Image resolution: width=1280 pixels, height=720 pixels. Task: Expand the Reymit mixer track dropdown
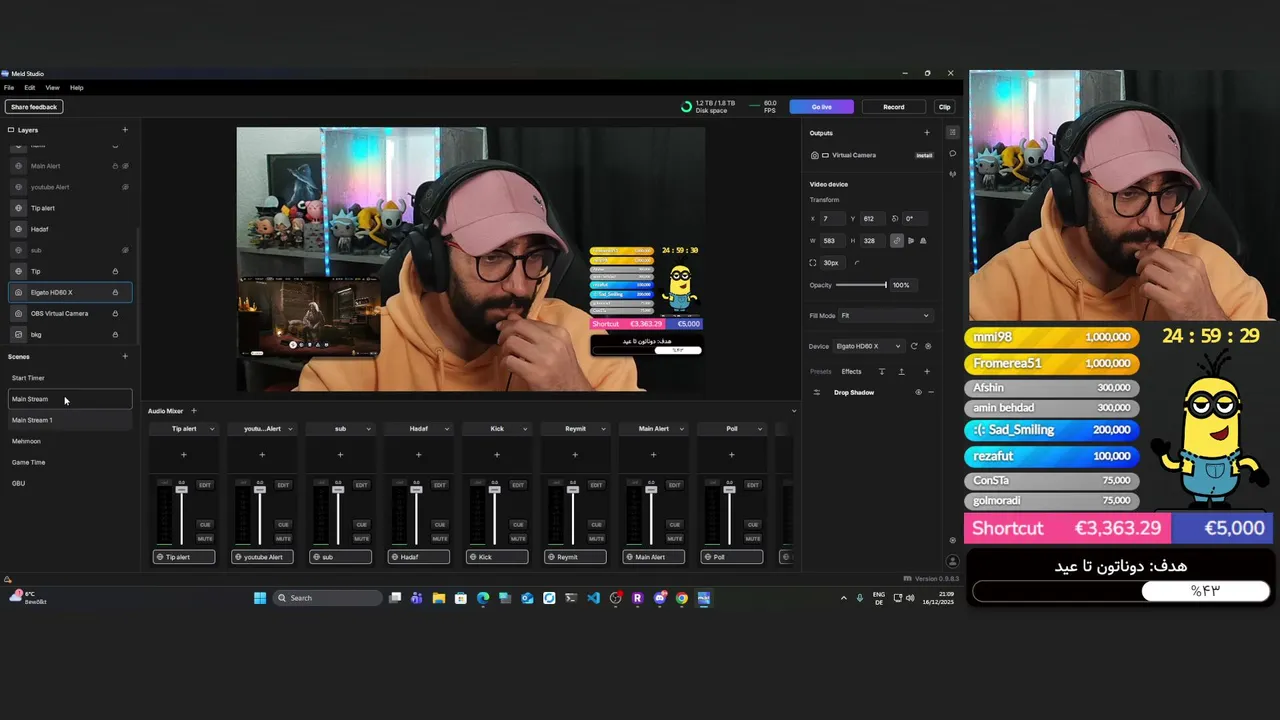pyautogui.click(x=603, y=429)
